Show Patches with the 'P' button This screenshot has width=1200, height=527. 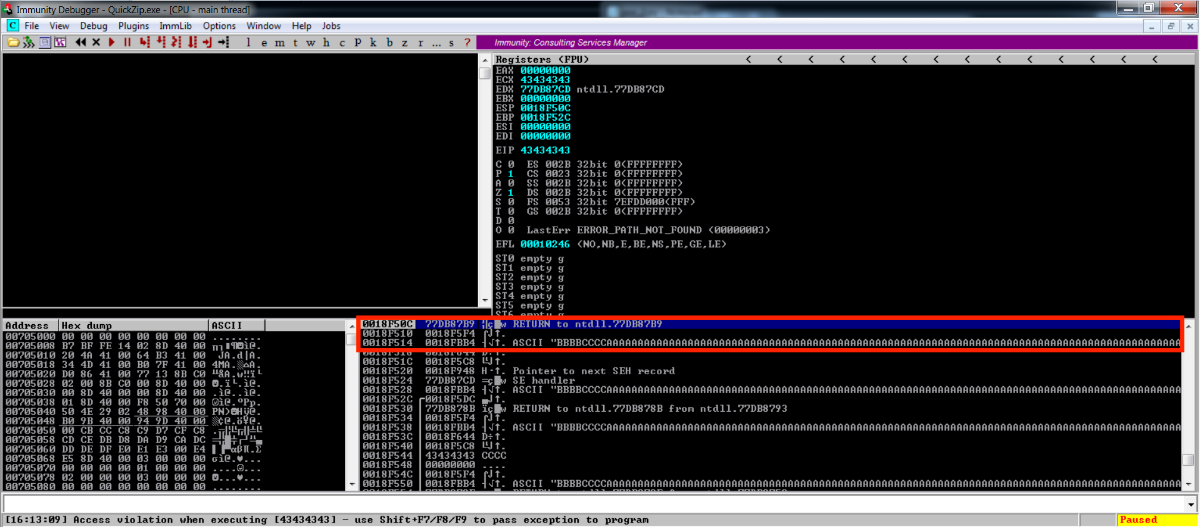click(358, 42)
